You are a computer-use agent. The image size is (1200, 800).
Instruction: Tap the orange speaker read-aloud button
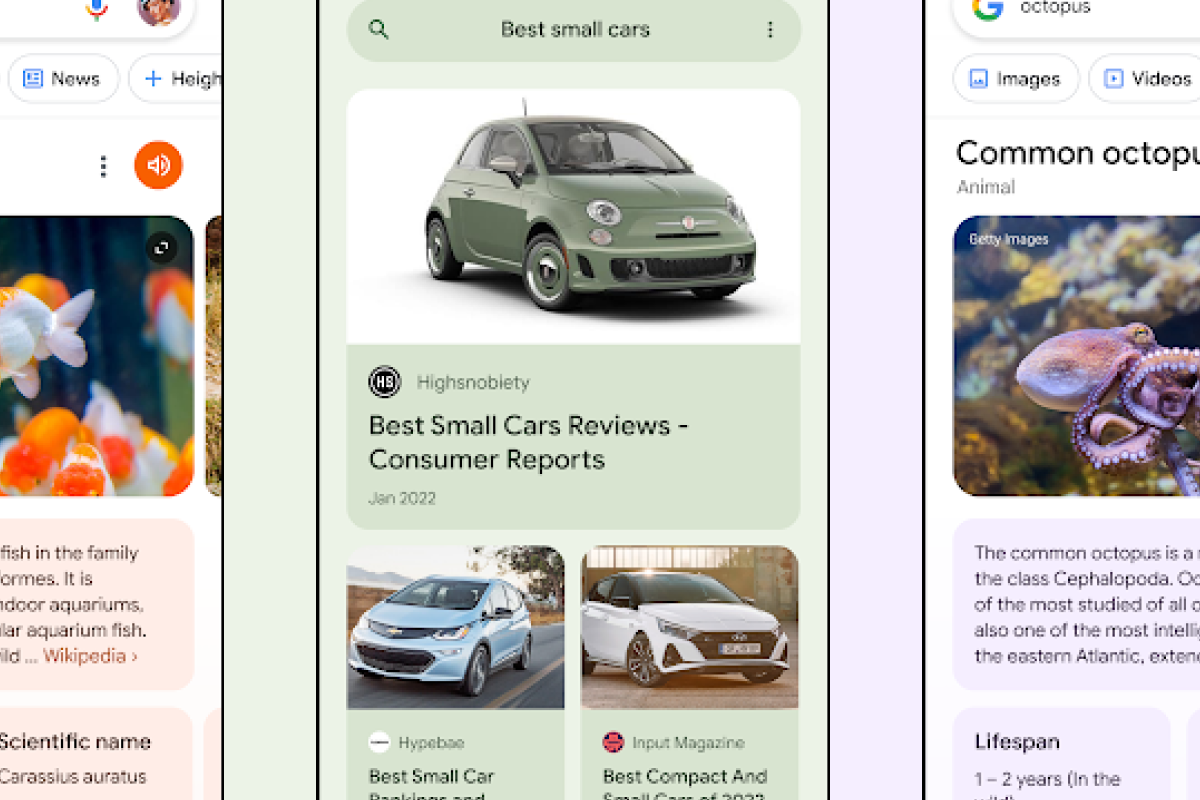[158, 165]
